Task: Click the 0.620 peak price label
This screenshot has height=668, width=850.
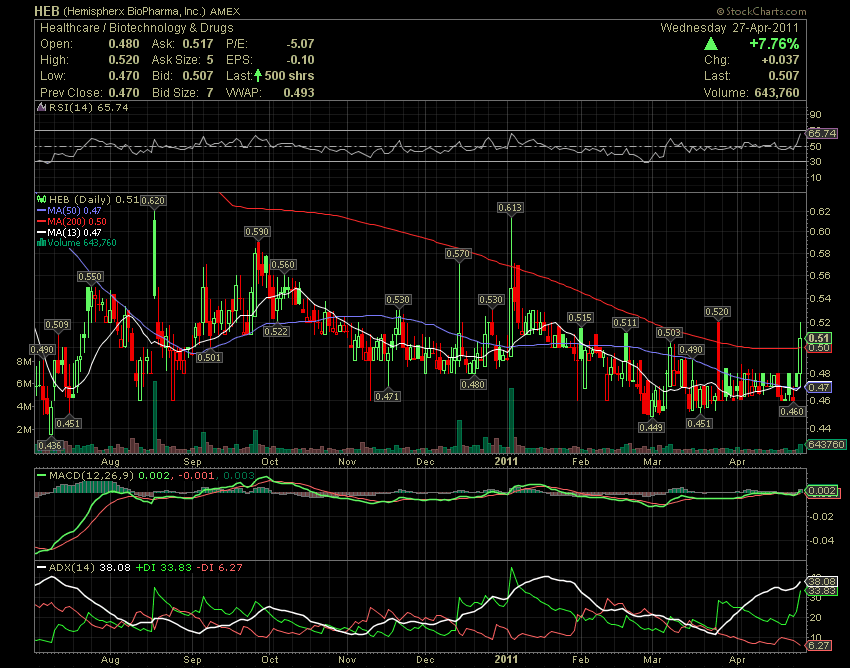Action: 153,201
